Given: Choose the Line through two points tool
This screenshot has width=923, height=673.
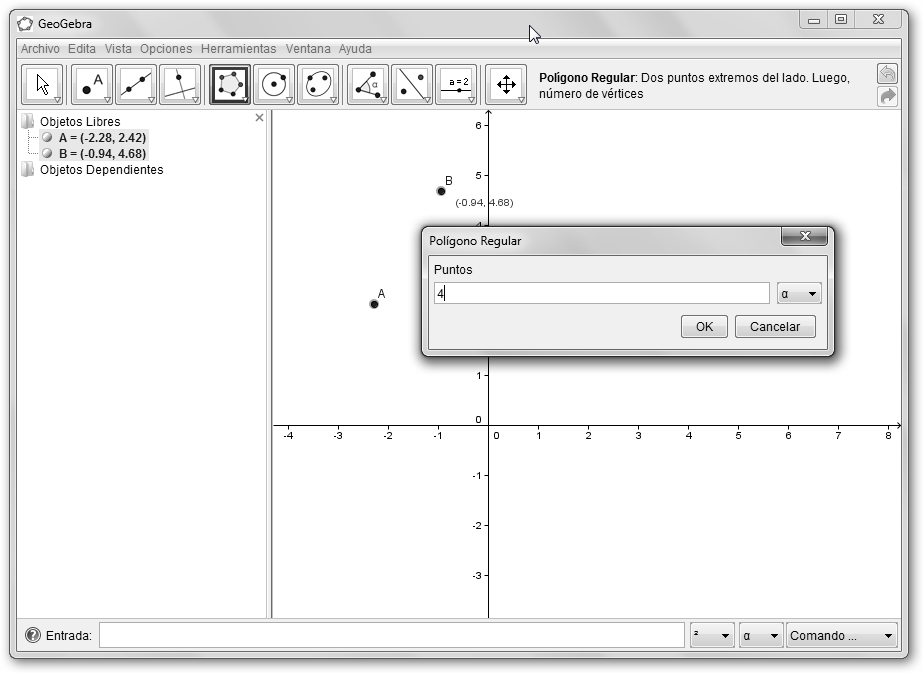Looking at the screenshot, I should coord(136,85).
